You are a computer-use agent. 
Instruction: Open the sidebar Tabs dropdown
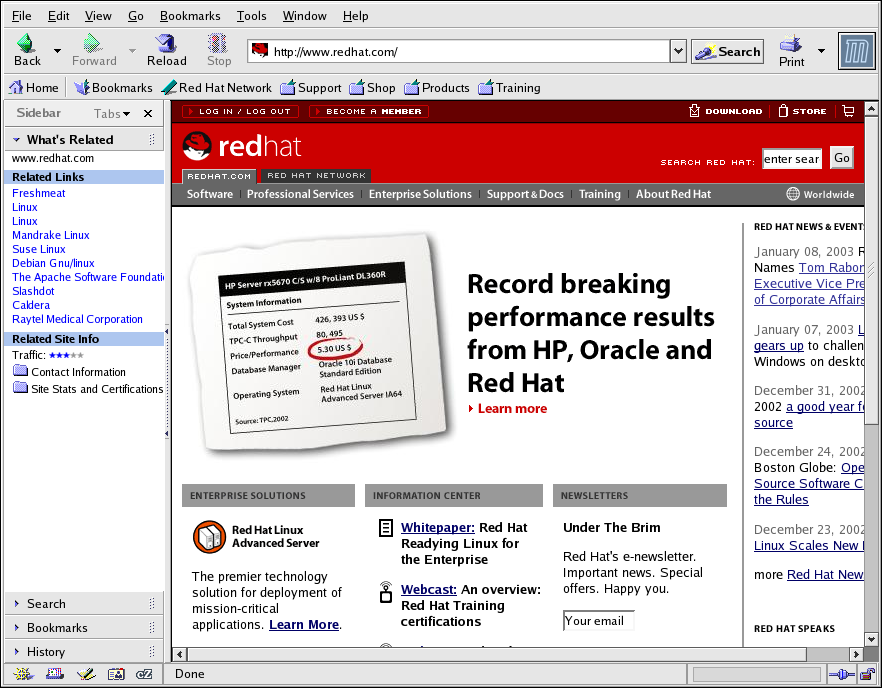coord(112,114)
